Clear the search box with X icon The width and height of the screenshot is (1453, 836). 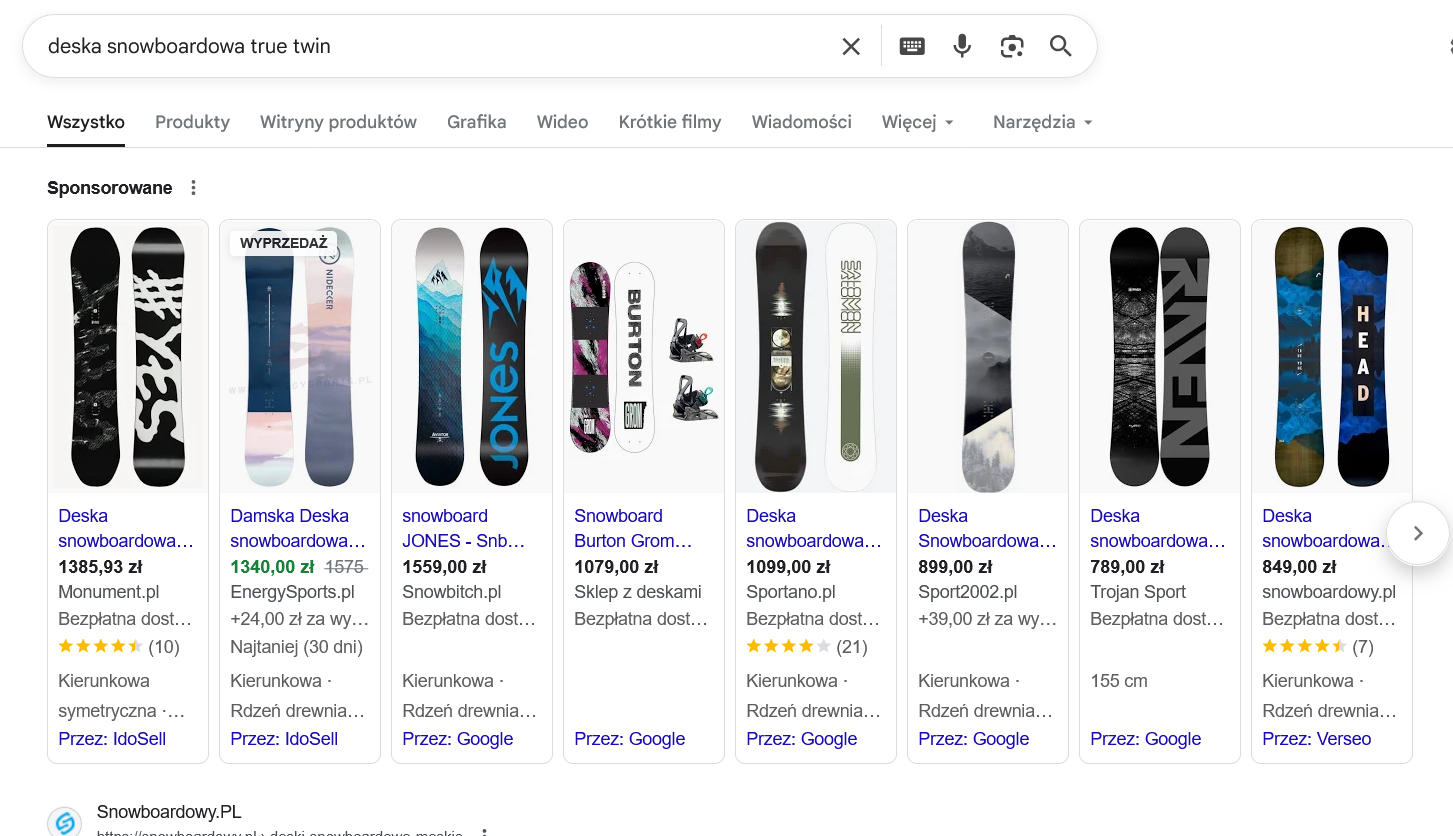coord(851,46)
